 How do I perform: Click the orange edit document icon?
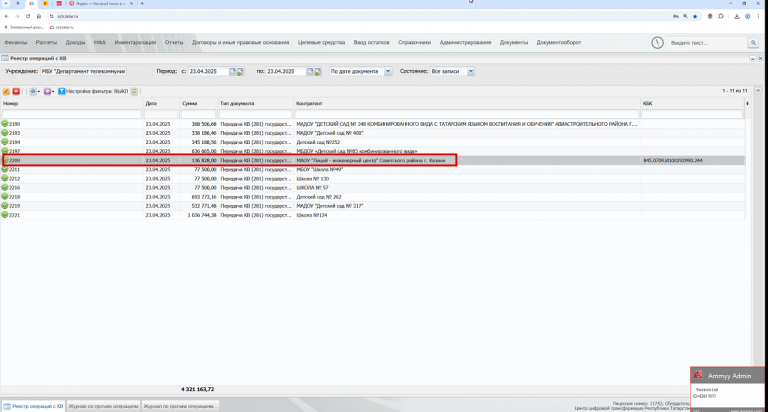6,92
